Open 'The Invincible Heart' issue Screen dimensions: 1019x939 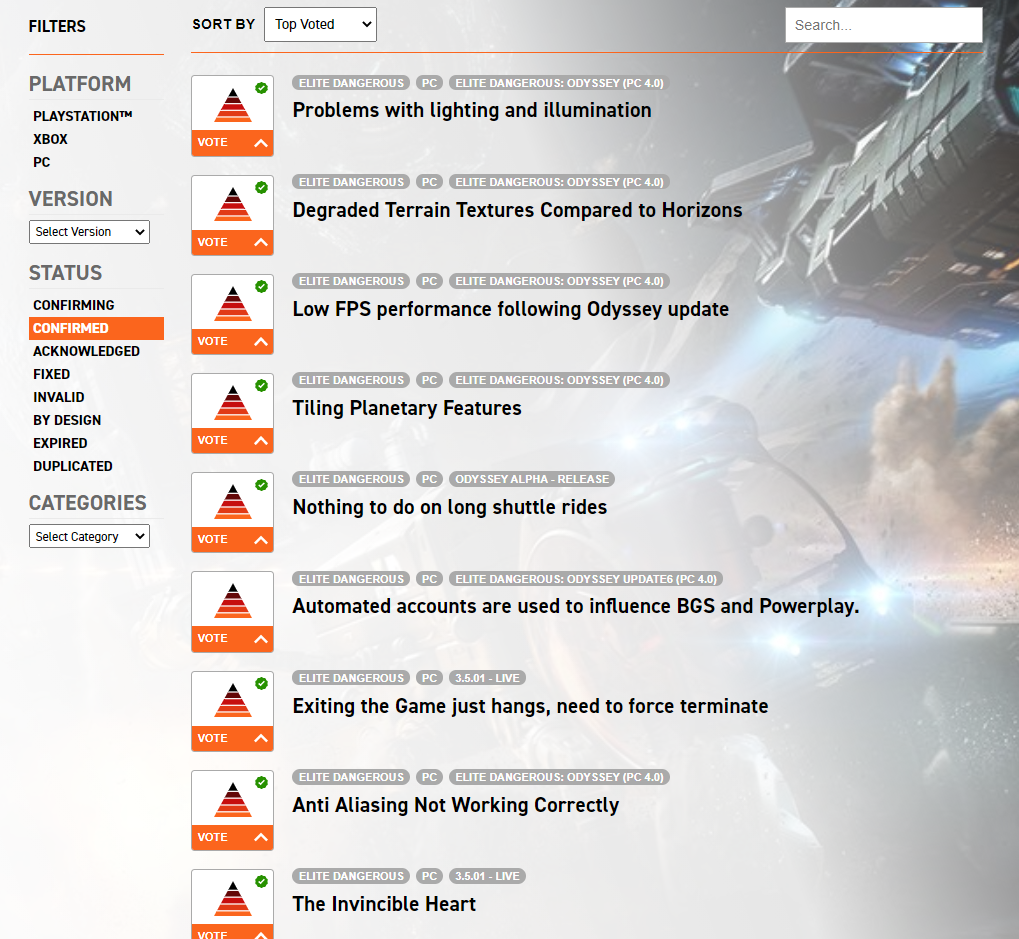pos(384,904)
